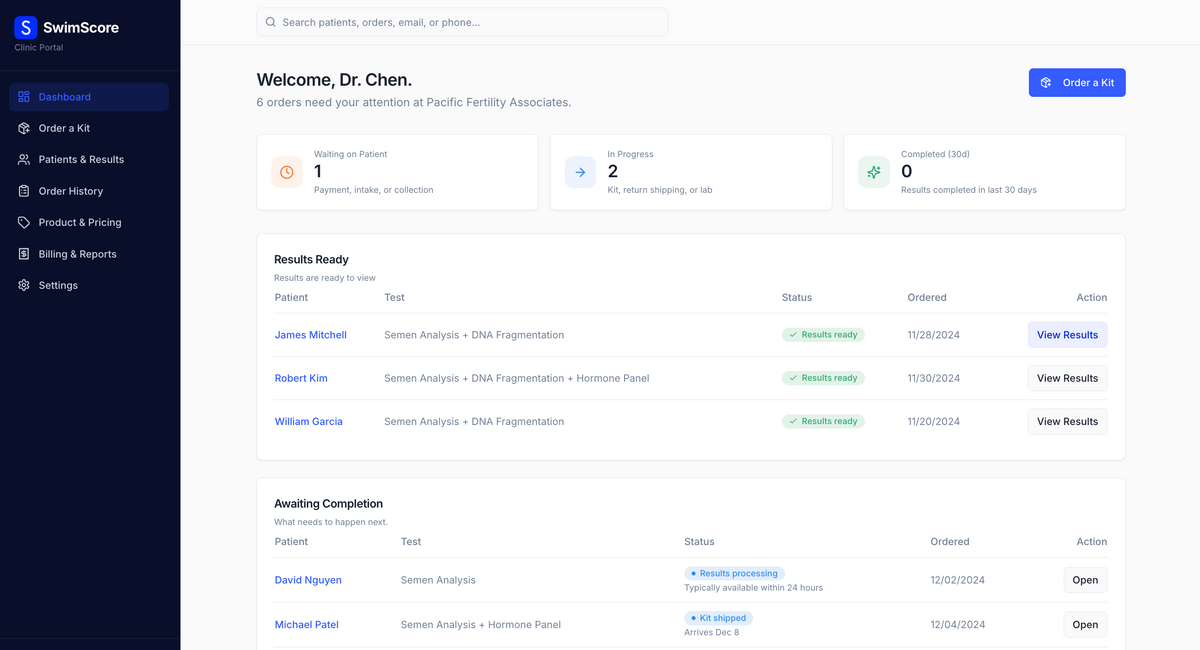Click the Welcome, Dr. Chen heading
The height and width of the screenshot is (650, 1200).
(x=334, y=80)
